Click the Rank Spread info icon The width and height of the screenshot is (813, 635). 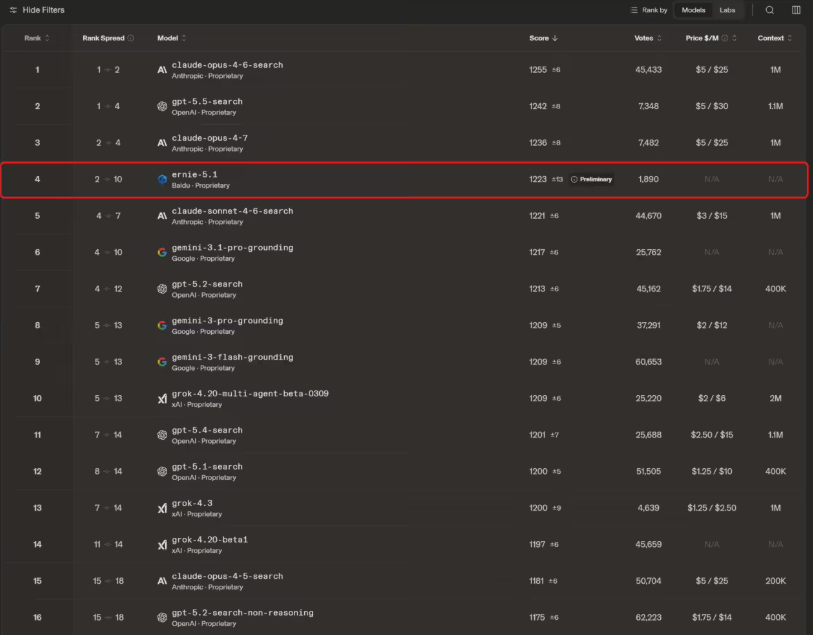point(131,38)
